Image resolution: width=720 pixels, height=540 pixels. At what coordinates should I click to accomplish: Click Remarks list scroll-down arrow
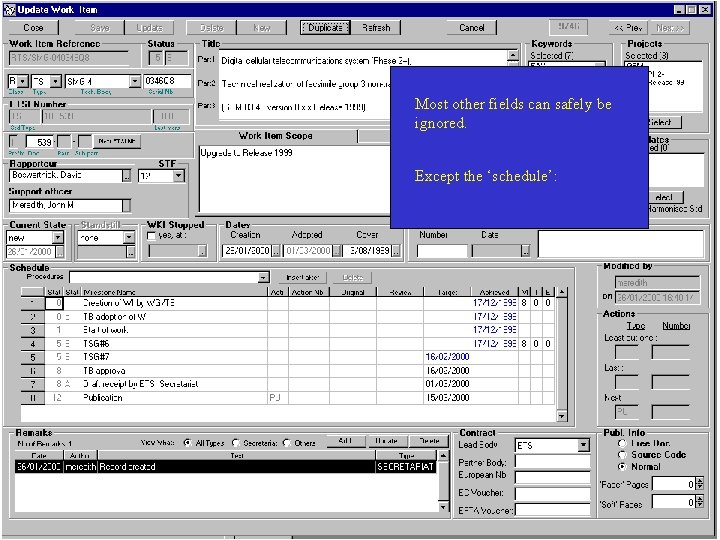click(443, 506)
